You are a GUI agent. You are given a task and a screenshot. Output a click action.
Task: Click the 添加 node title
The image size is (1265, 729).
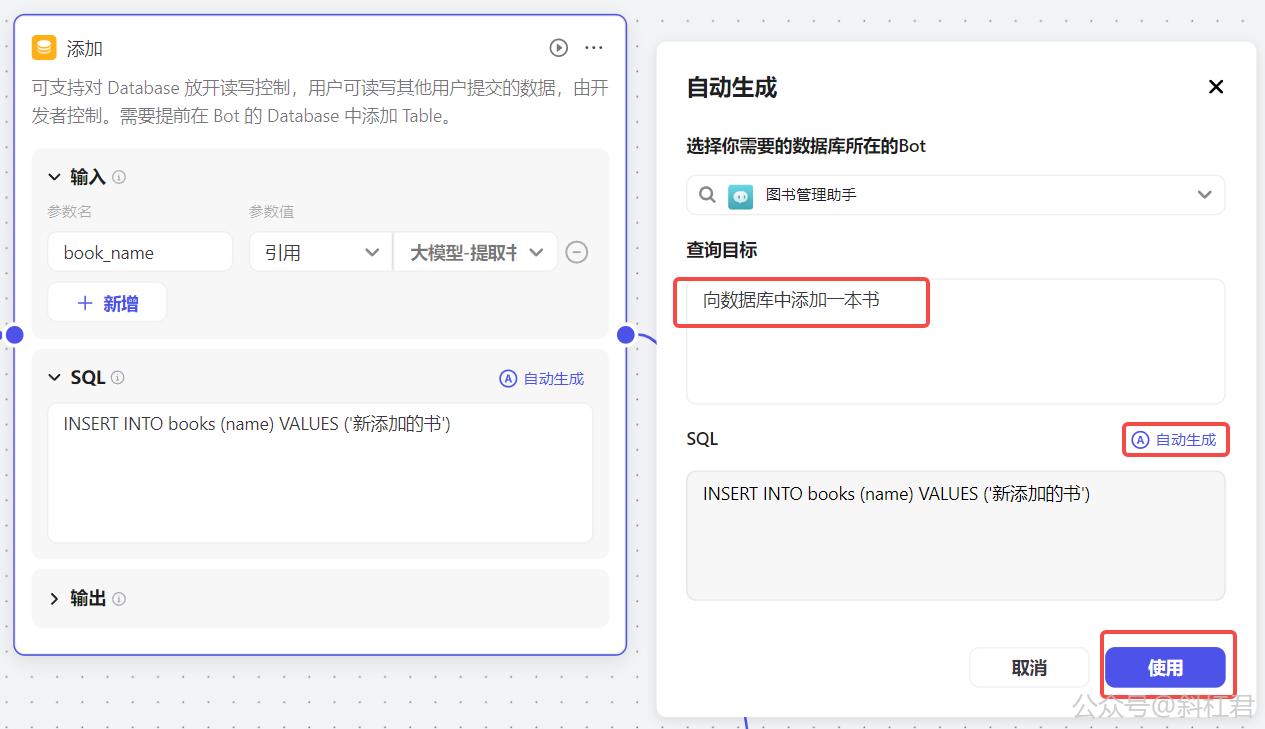tap(85, 49)
